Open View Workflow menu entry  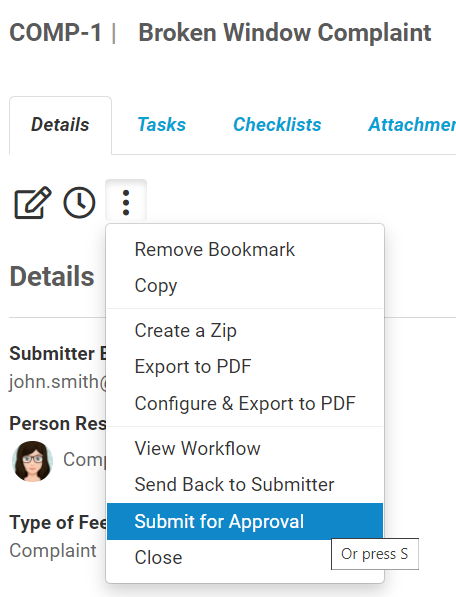pos(245,449)
